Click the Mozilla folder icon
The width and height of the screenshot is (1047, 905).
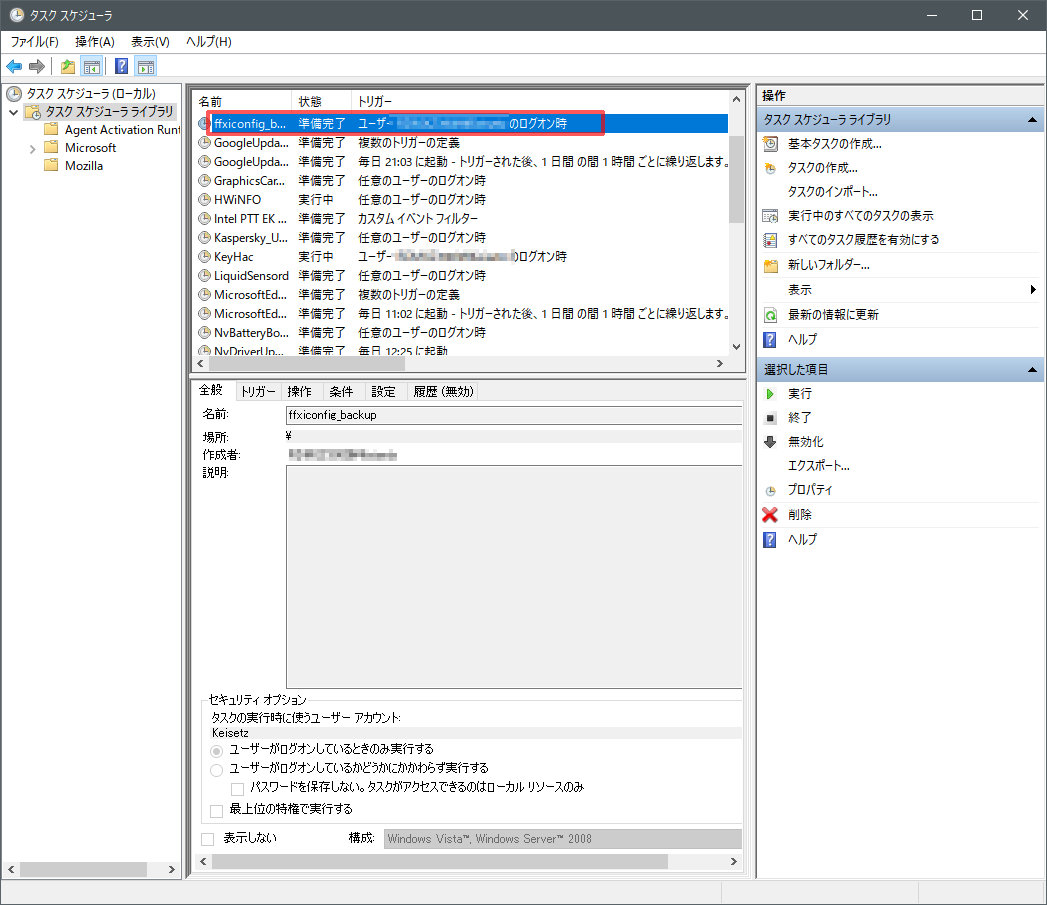tap(51, 165)
